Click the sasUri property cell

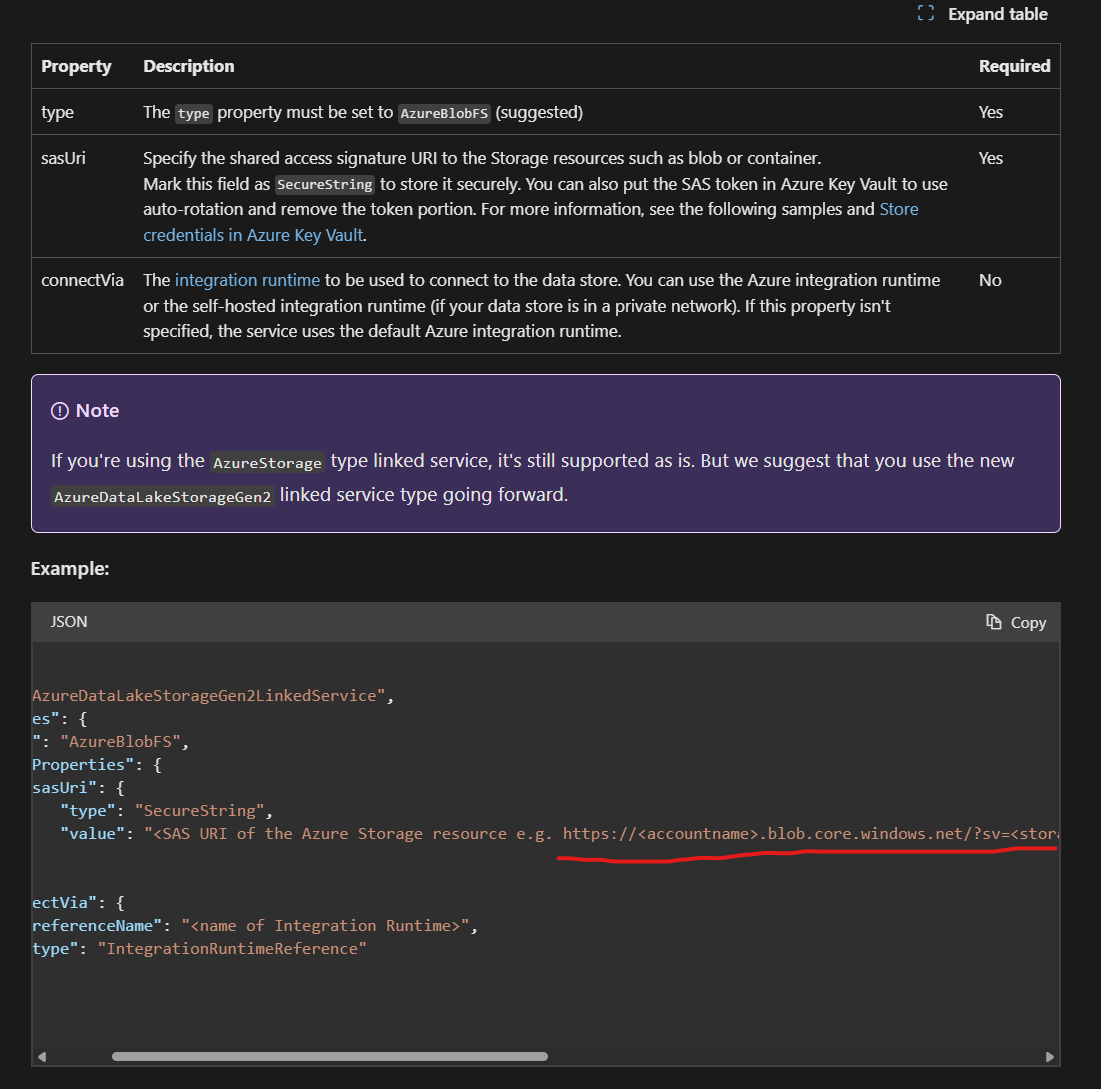pyautogui.click(x=63, y=158)
